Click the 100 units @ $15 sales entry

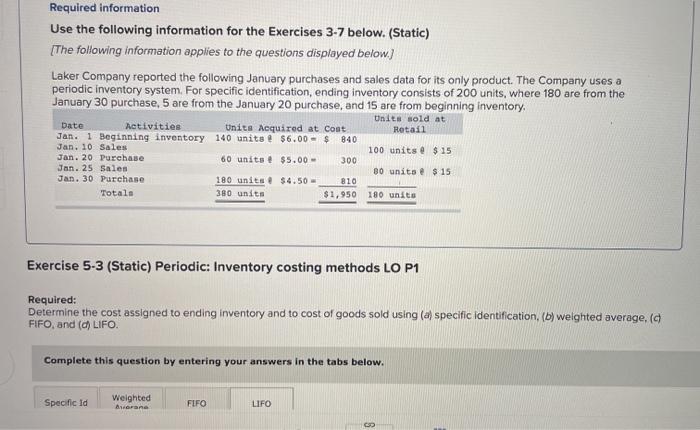pyautogui.click(x=409, y=150)
